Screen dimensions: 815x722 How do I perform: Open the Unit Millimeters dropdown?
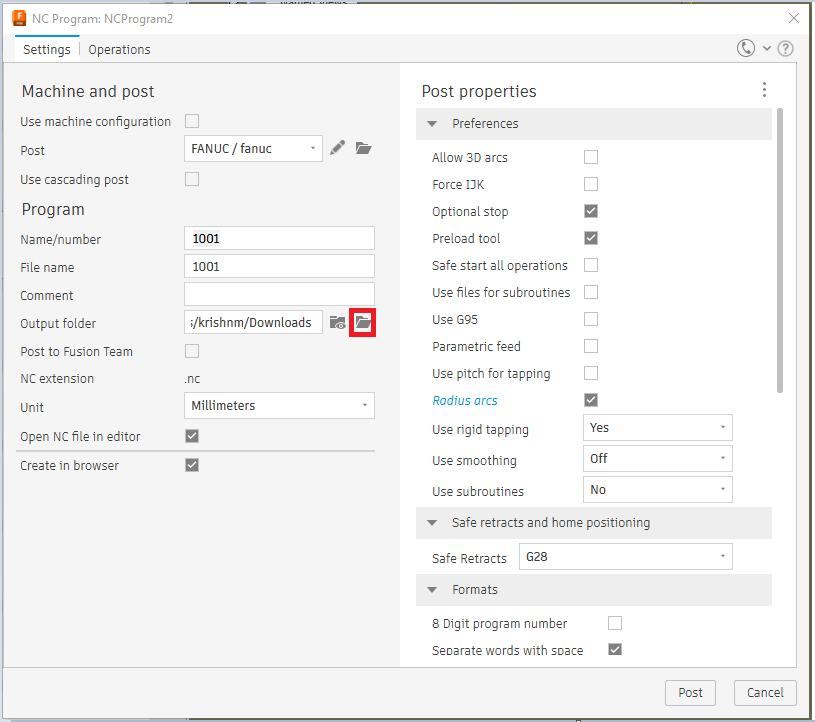click(x=279, y=406)
